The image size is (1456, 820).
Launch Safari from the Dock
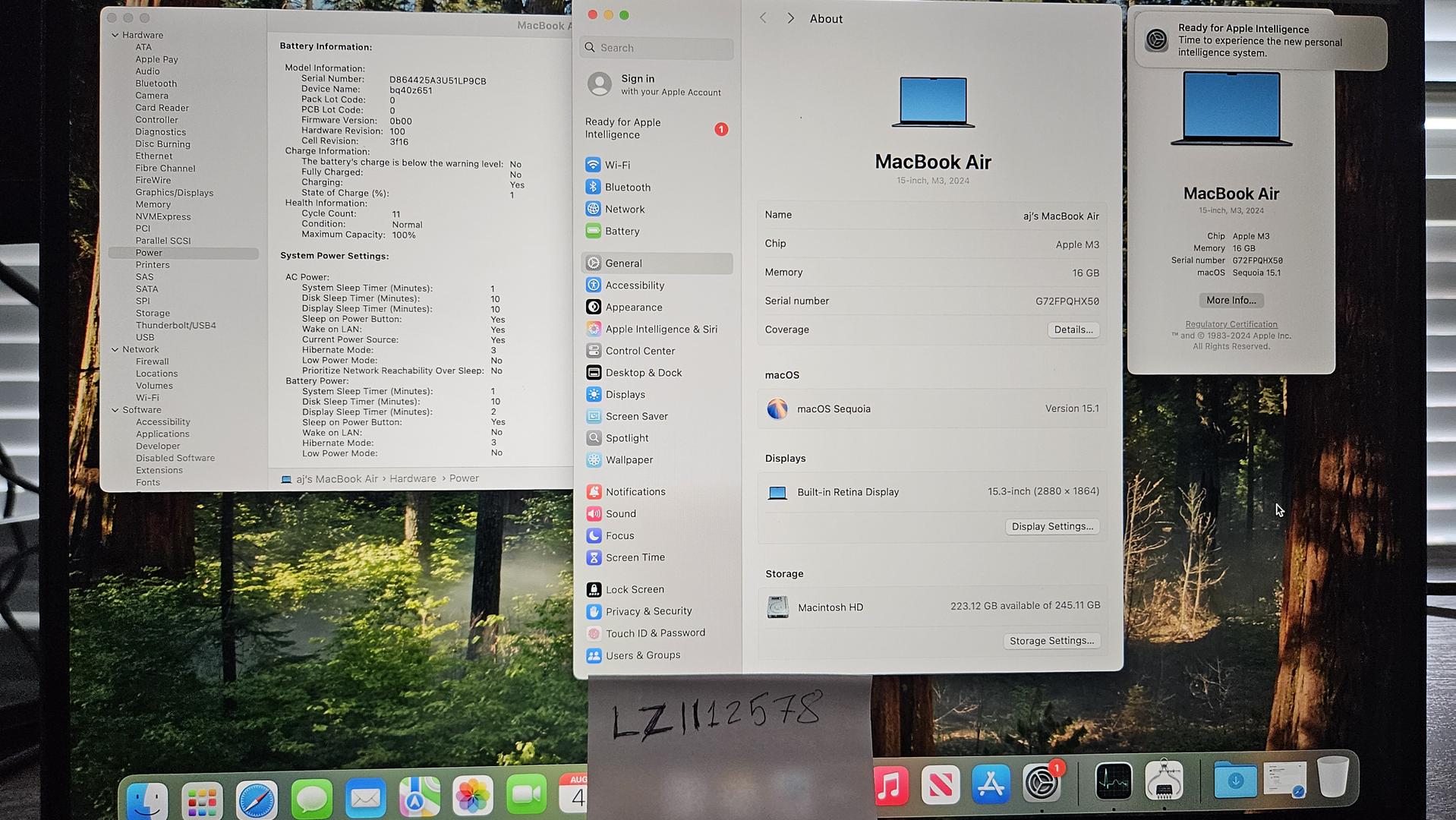click(x=257, y=799)
